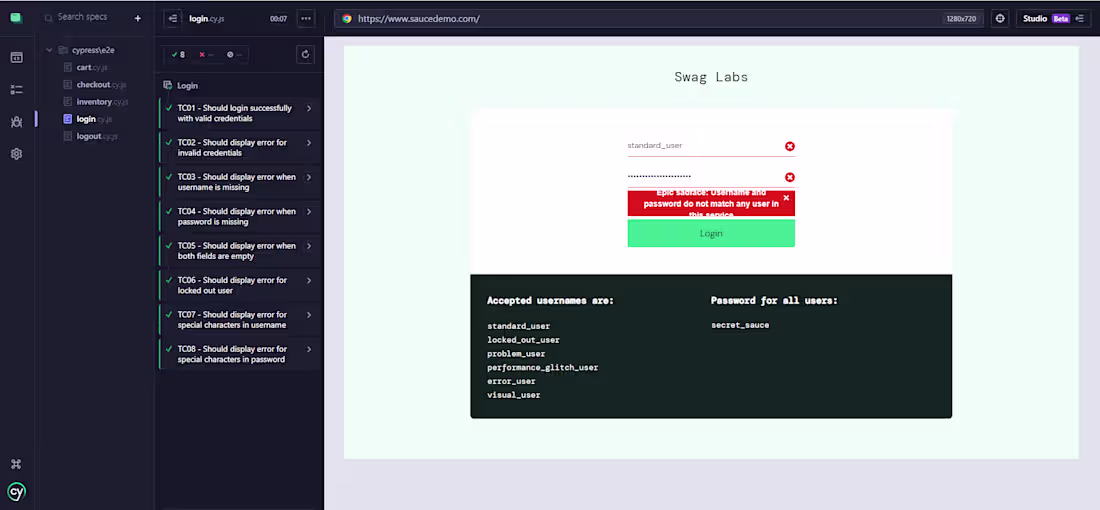The image size is (1100, 510).
Task: Click the cy logo at sidebar bottom
Action: point(17,492)
